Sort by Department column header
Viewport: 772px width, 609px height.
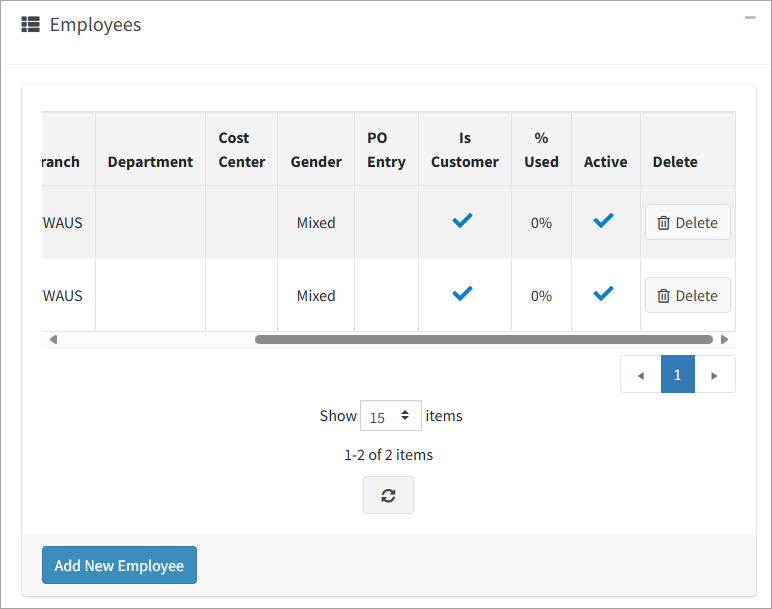click(x=150, y=161)
